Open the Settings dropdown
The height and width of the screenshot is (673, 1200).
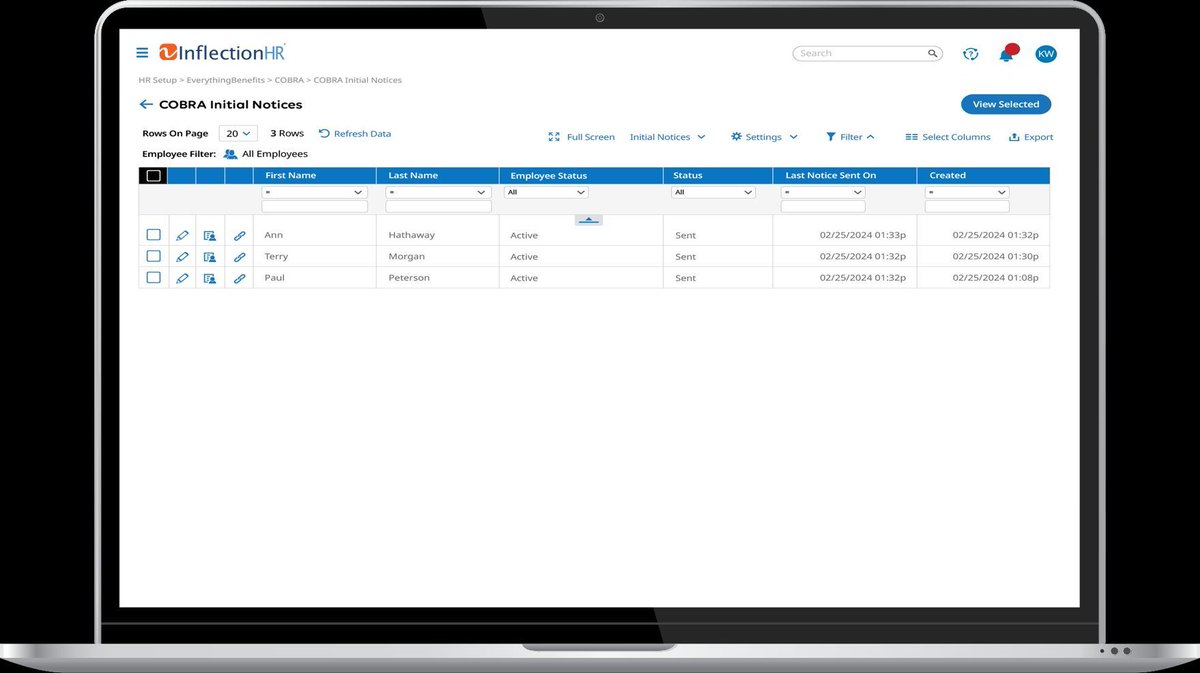point(764,137)
